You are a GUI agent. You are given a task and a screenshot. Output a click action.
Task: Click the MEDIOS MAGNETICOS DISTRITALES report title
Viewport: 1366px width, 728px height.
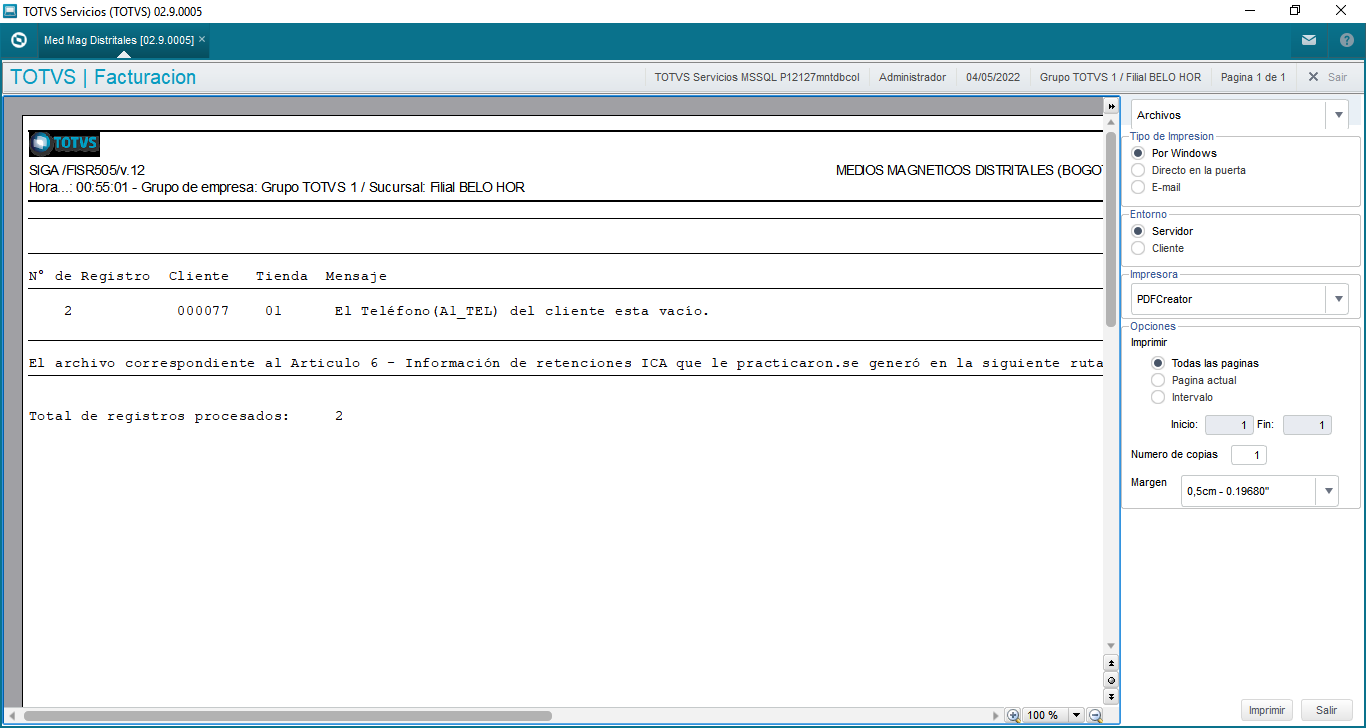[x=969, y=171]
